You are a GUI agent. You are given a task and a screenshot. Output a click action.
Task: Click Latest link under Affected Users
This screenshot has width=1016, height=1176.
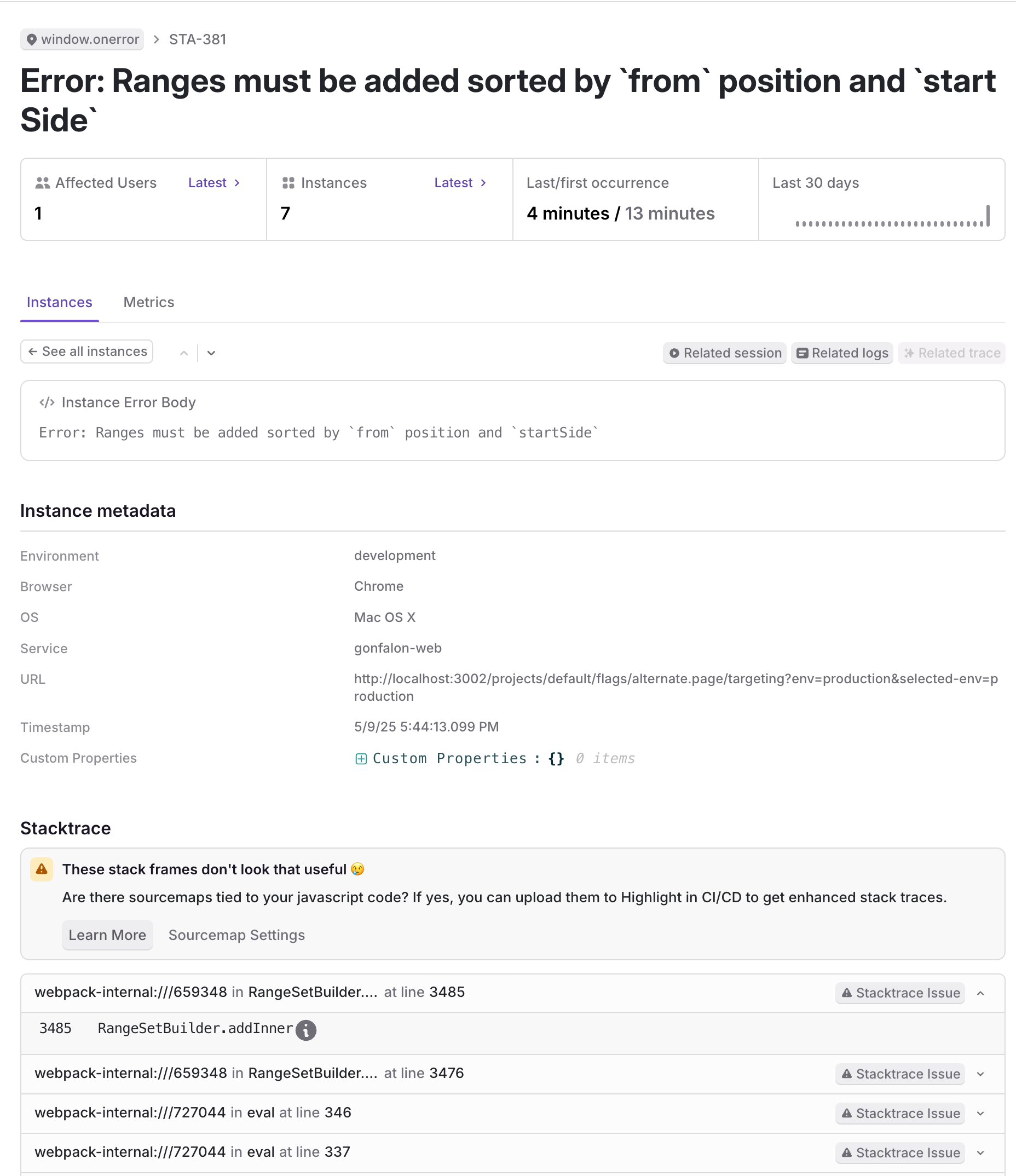[x=214, y=183]
